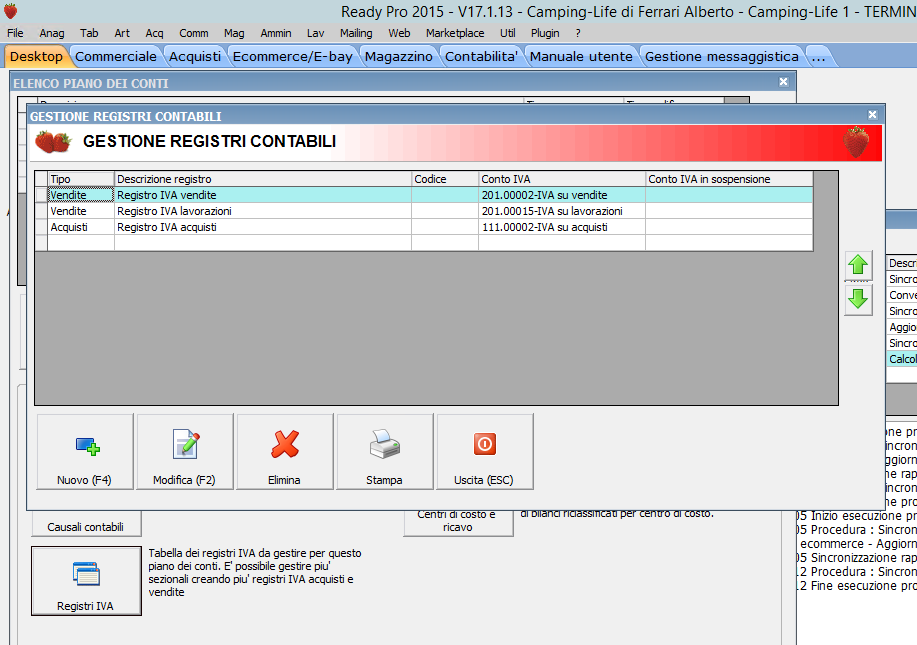Viewport: 917px width, 645px height.
Task: Close the Gestione Registri Contabili dialog
Action: pos(872,115)
